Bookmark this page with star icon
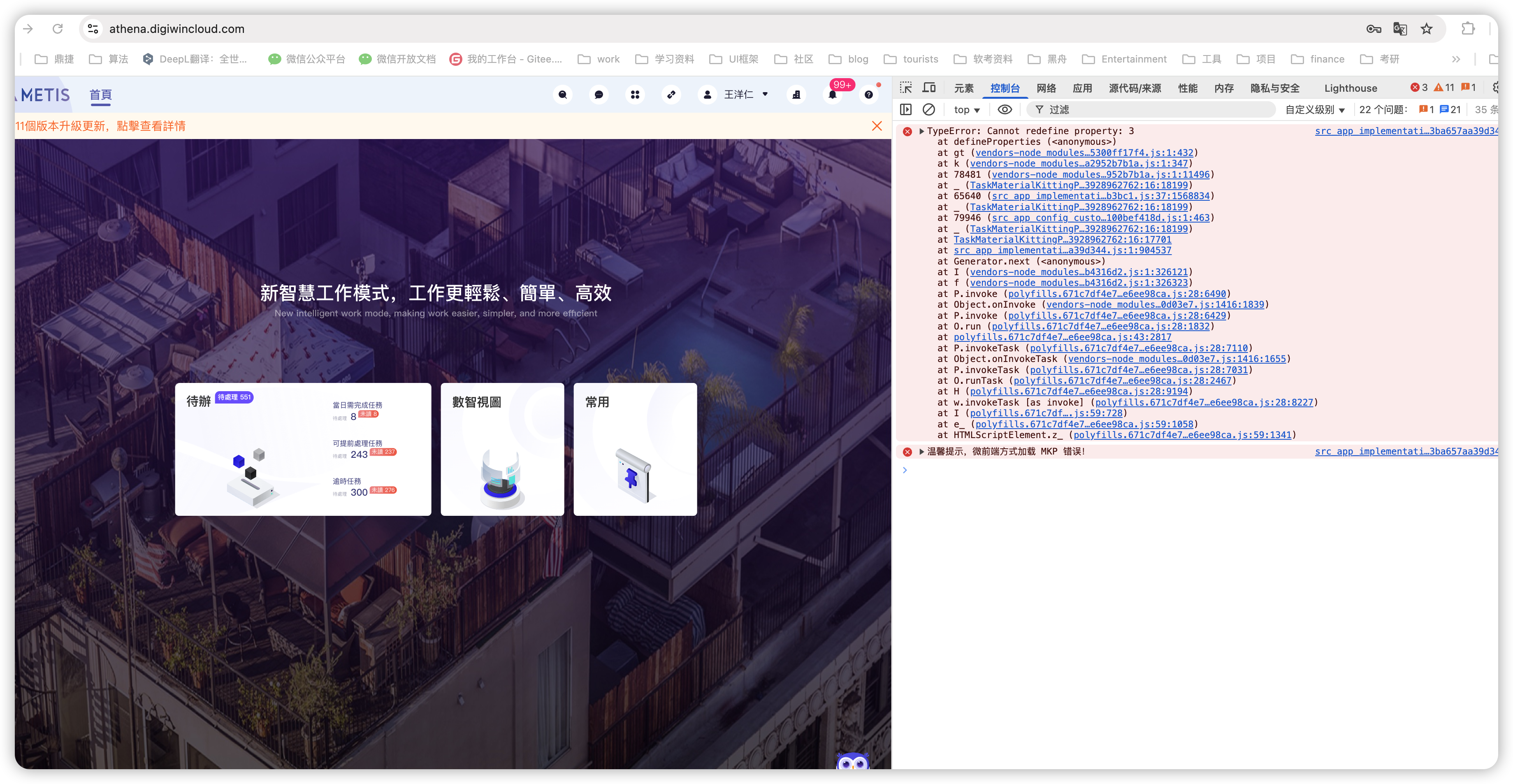Image resolution: width=1513 pixels, height=784 pixels. pyautogui.click(x=1427, y=29)
